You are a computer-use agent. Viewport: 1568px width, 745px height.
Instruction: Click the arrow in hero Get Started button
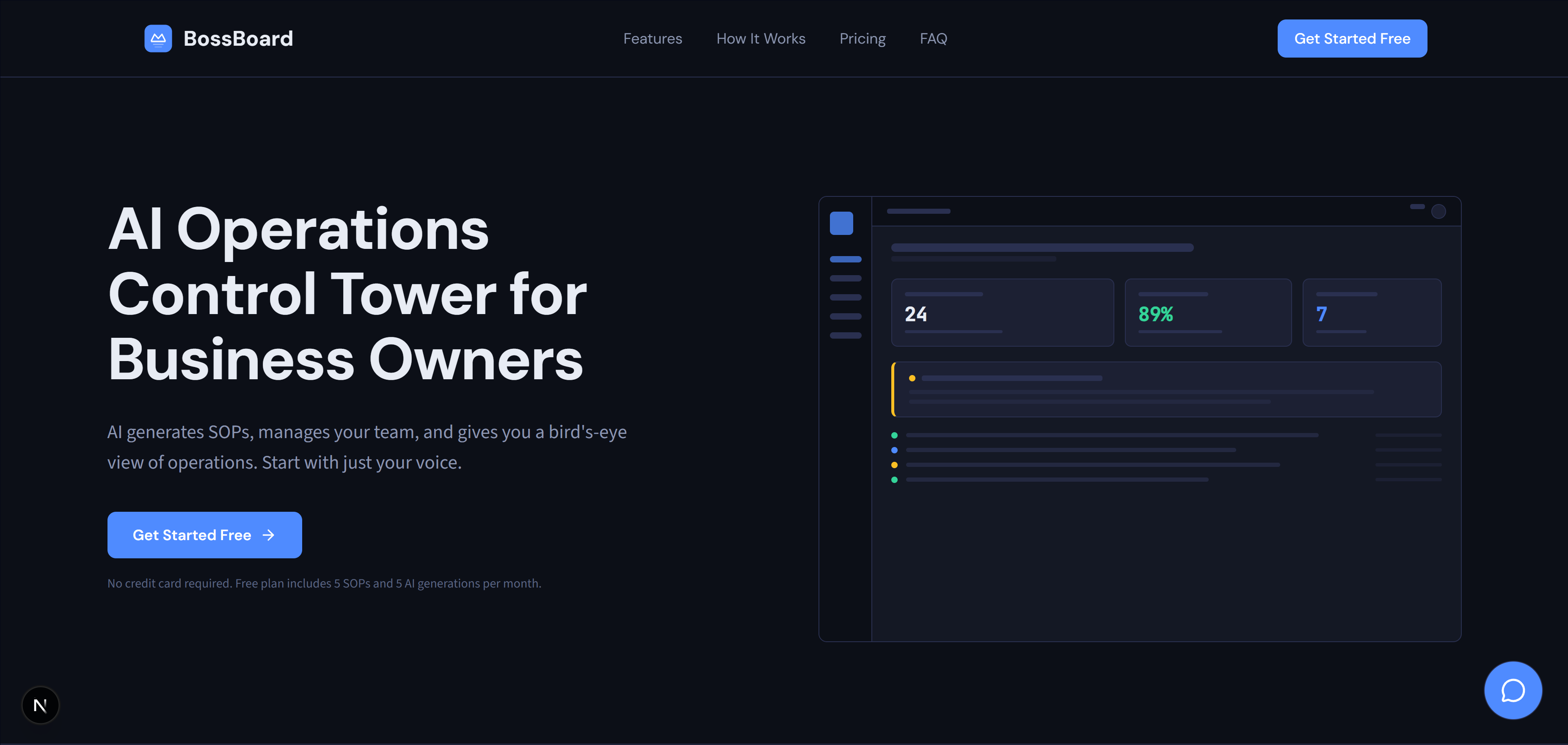coord(268,535)
